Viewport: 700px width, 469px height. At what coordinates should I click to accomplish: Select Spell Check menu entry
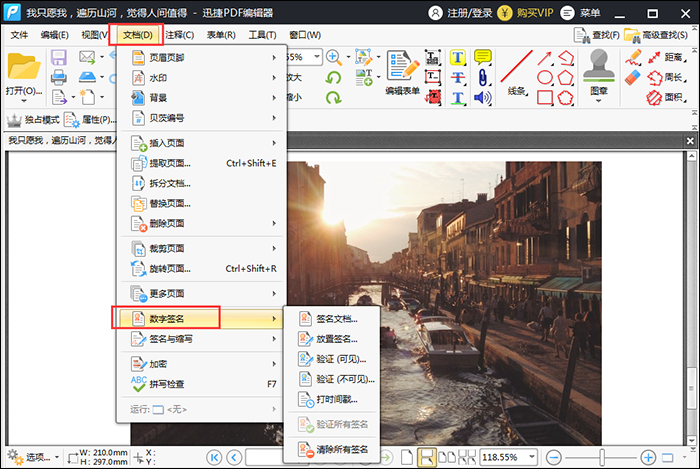(x=202, y=384)
